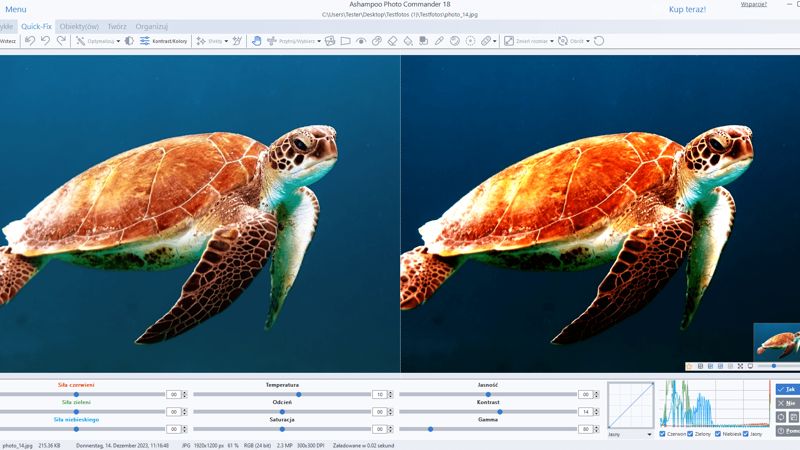The image size is (800, 450).
Task: Cancel changes with the Nie button
Action: click(788, 403)
